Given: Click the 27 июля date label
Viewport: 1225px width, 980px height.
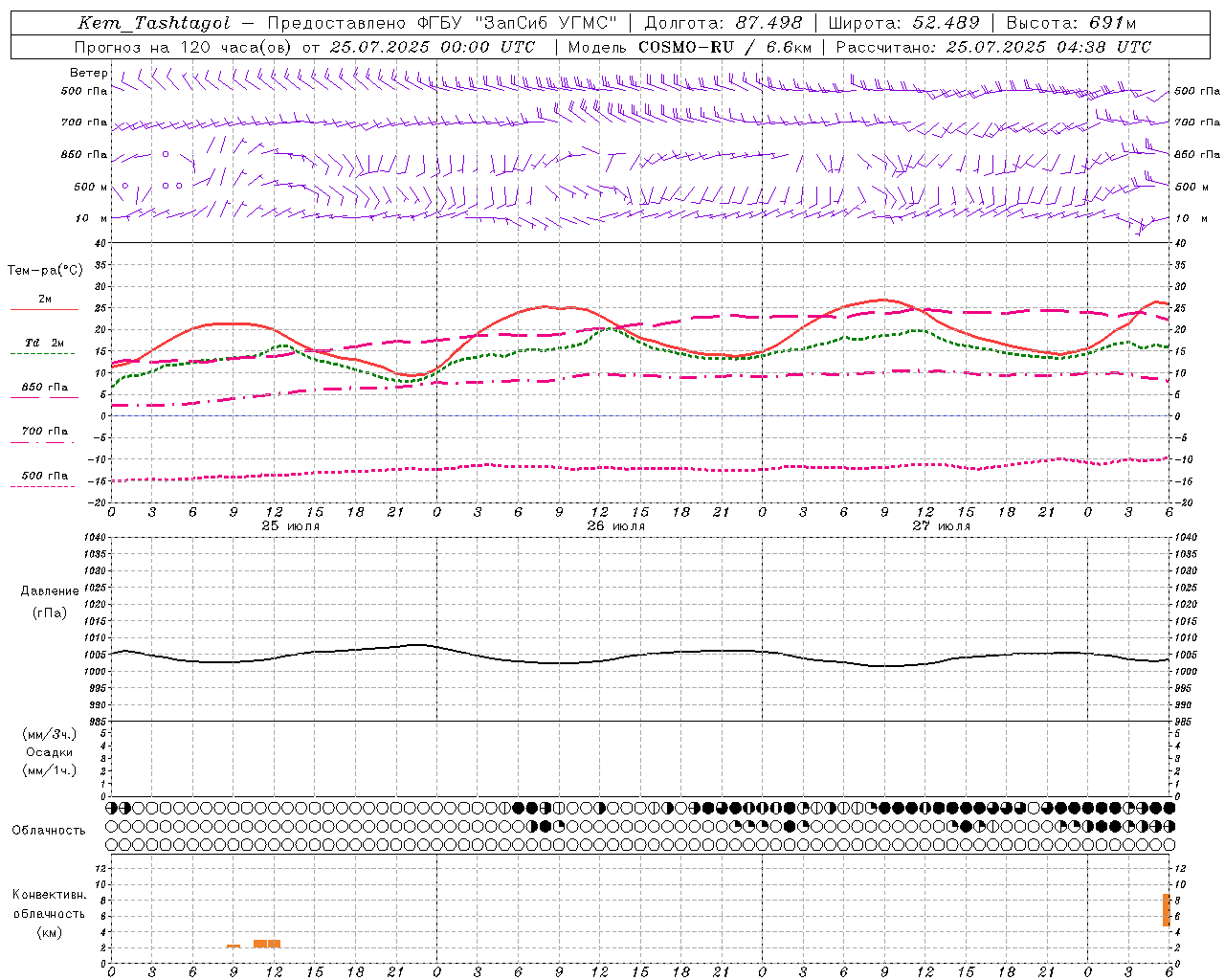Looking at the screenshot, I should click(x=942, y=526).
